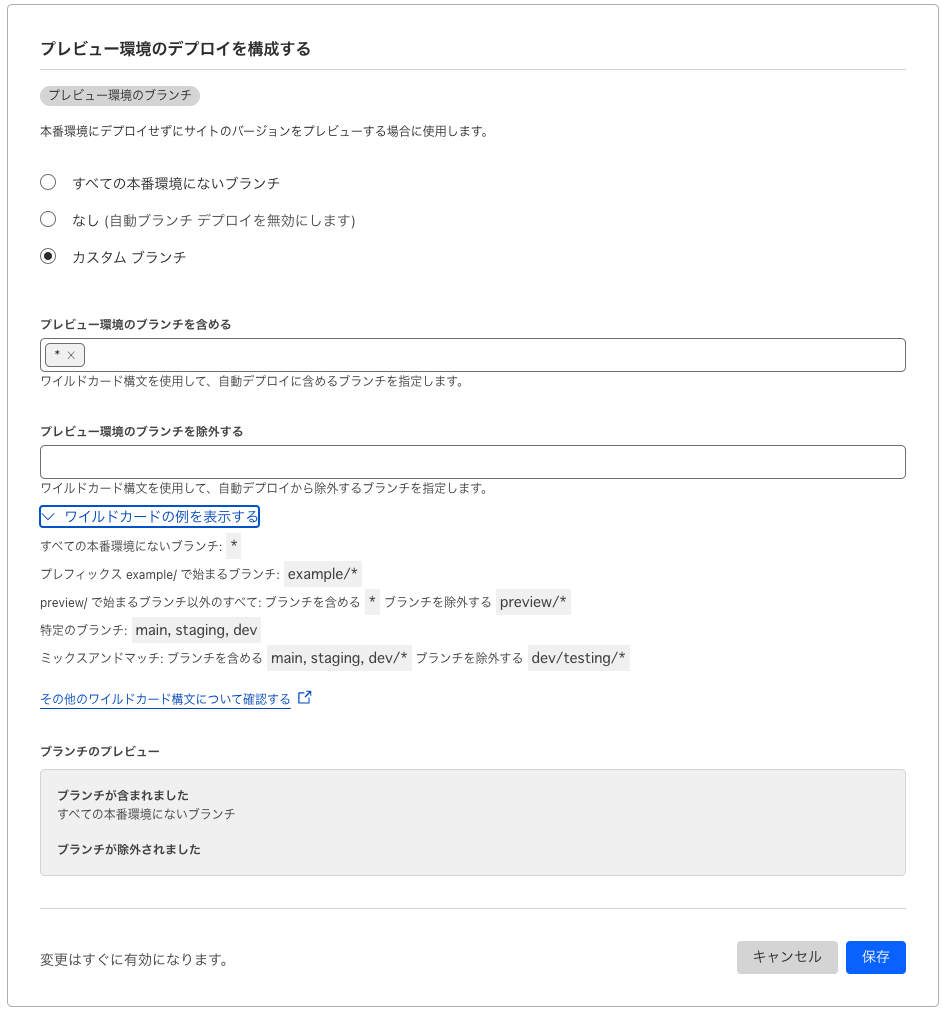
Task: Remove the * wildcard tag with x icon
Action: [72, 355]
